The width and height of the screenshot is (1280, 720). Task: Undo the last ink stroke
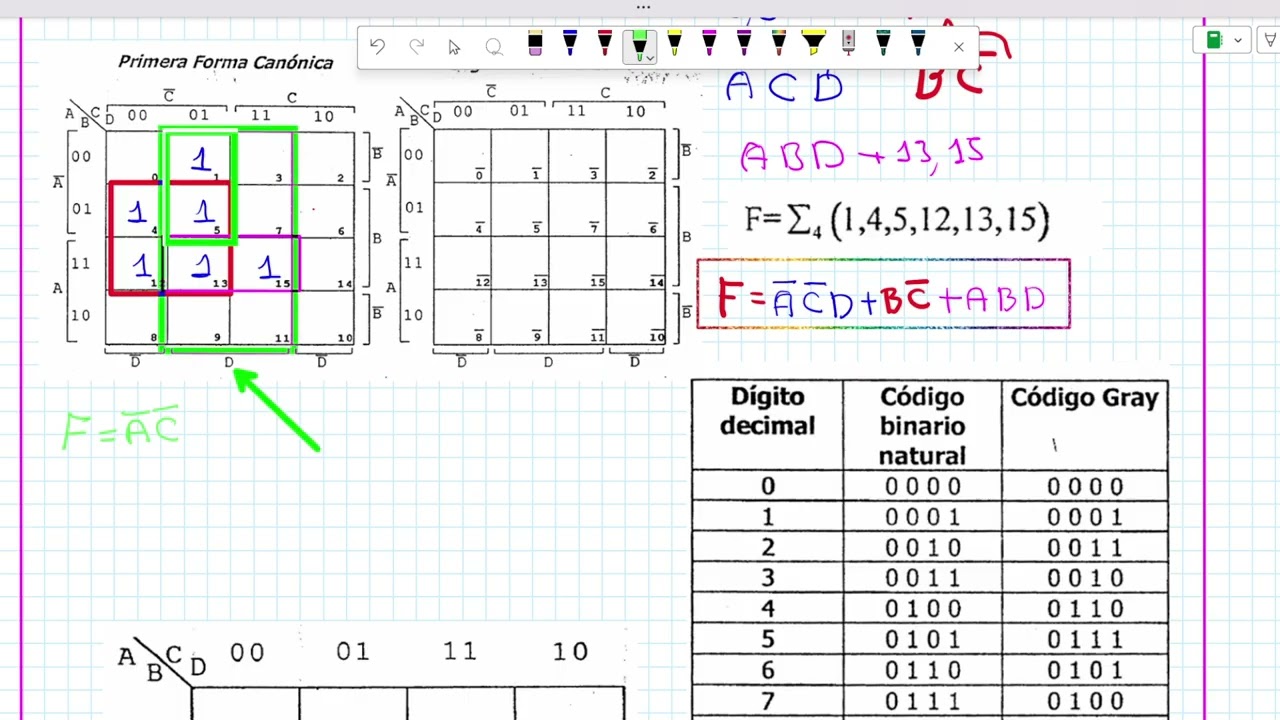pos(377,46)
